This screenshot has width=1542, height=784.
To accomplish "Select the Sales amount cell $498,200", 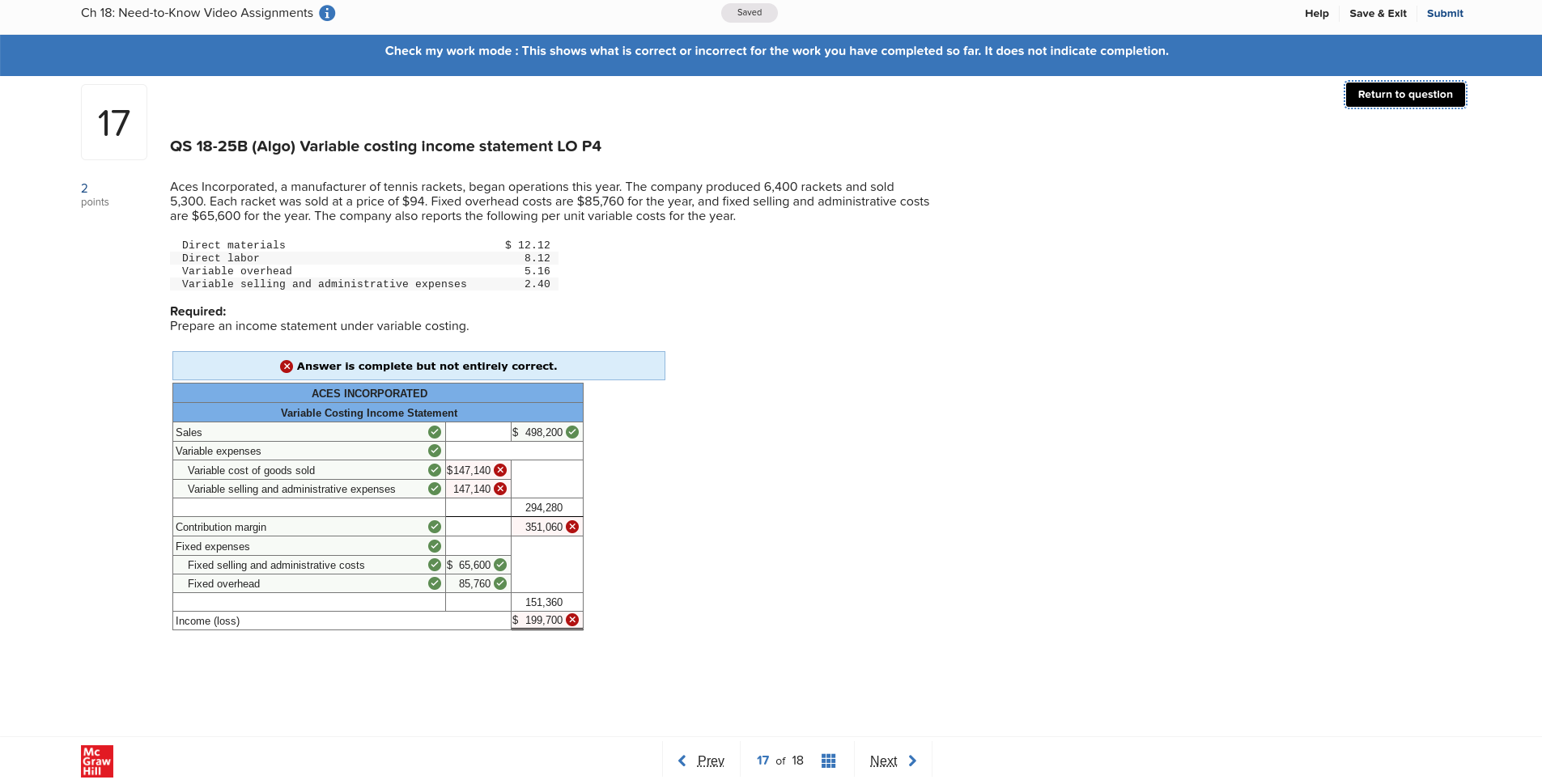I will click(x=546, y=432).
